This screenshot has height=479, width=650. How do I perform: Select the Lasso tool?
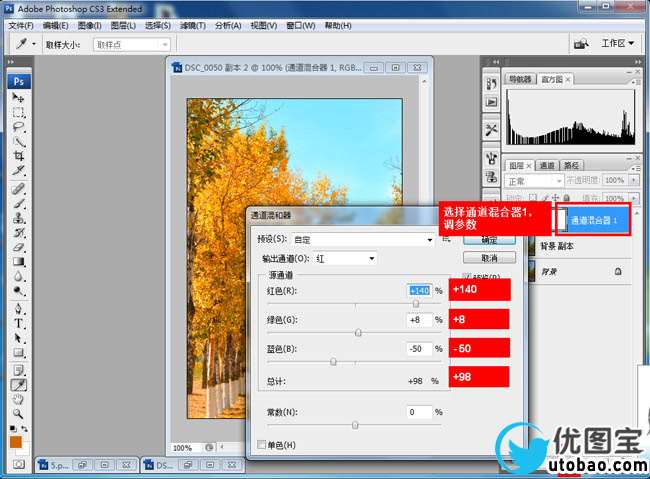[x=18, y=127]
